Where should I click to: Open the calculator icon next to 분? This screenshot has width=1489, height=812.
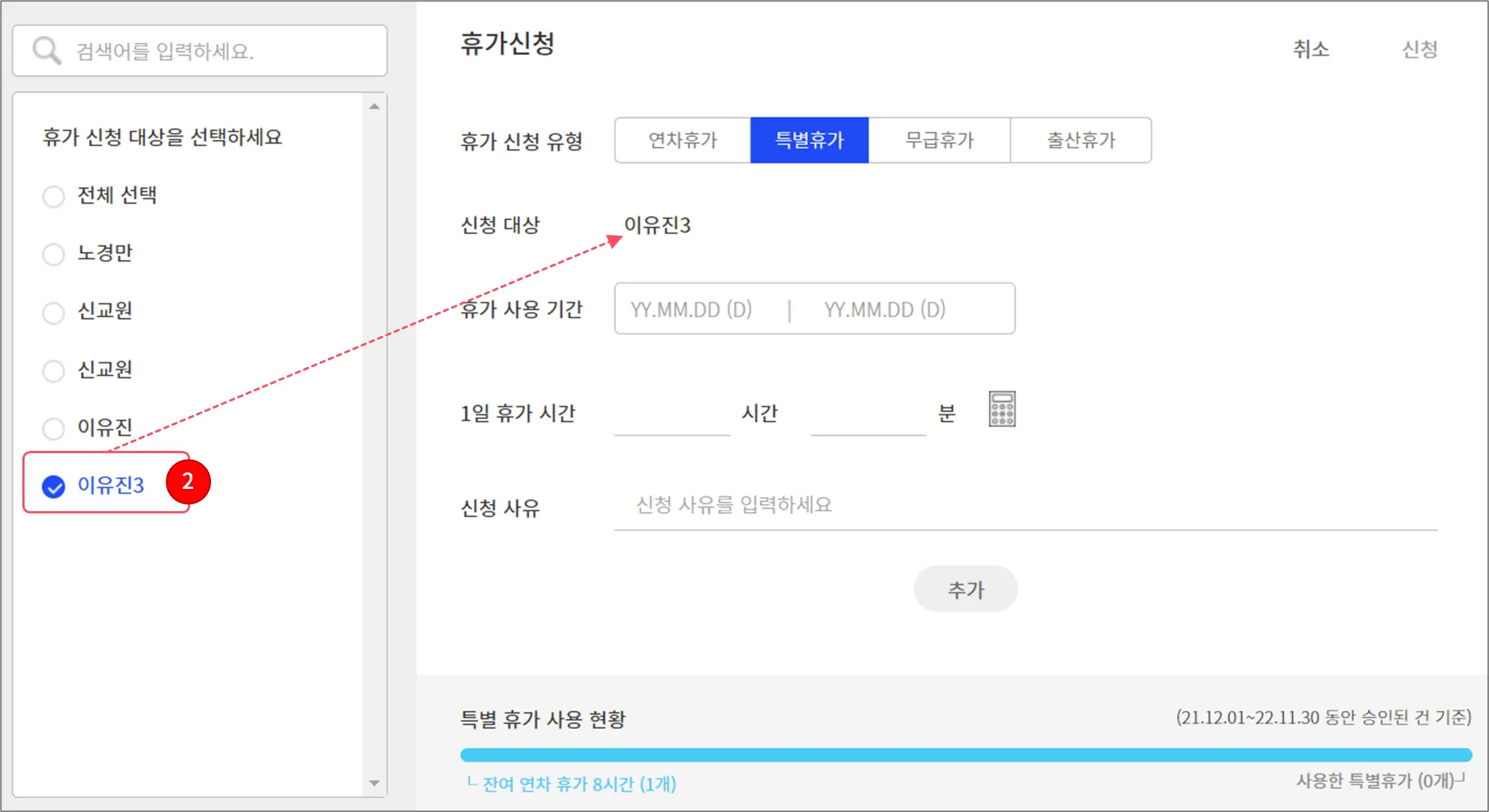pyautogui.click(x=1002, y=409)
